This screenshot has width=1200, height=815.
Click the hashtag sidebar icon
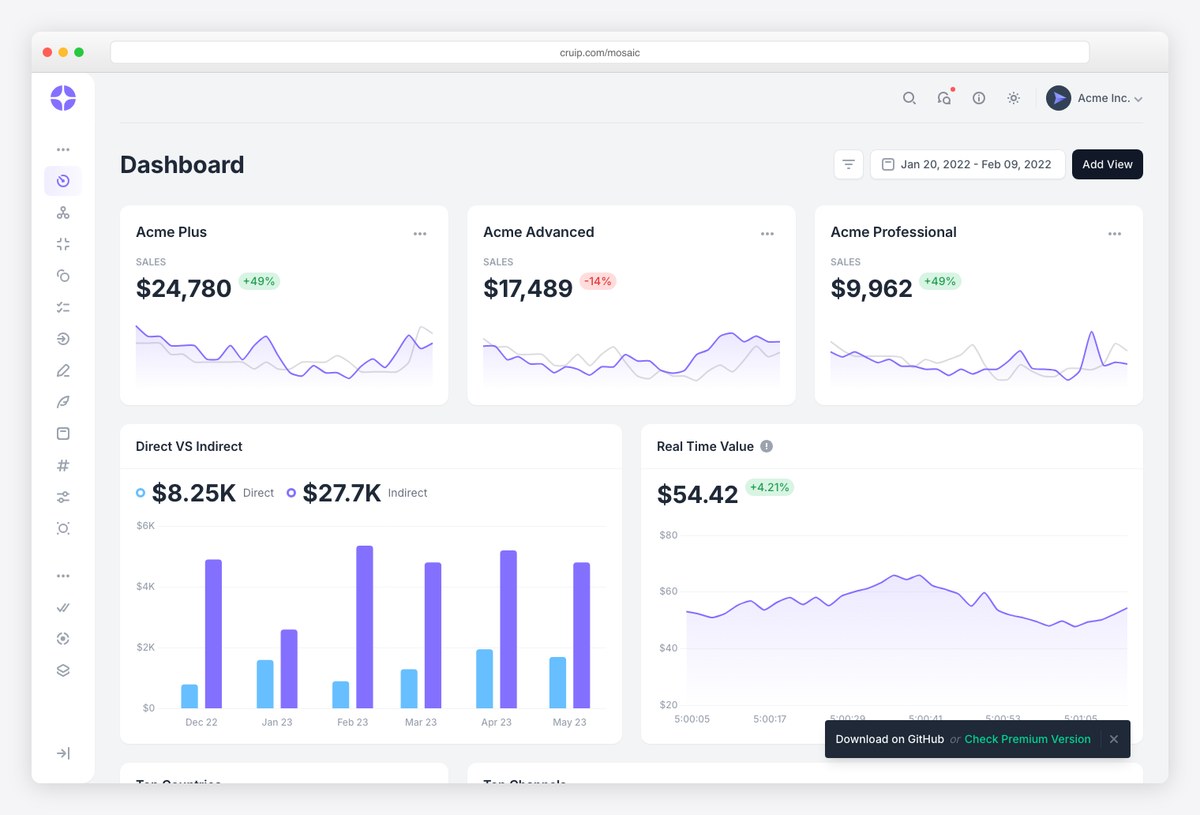click(x=63, y=465)
